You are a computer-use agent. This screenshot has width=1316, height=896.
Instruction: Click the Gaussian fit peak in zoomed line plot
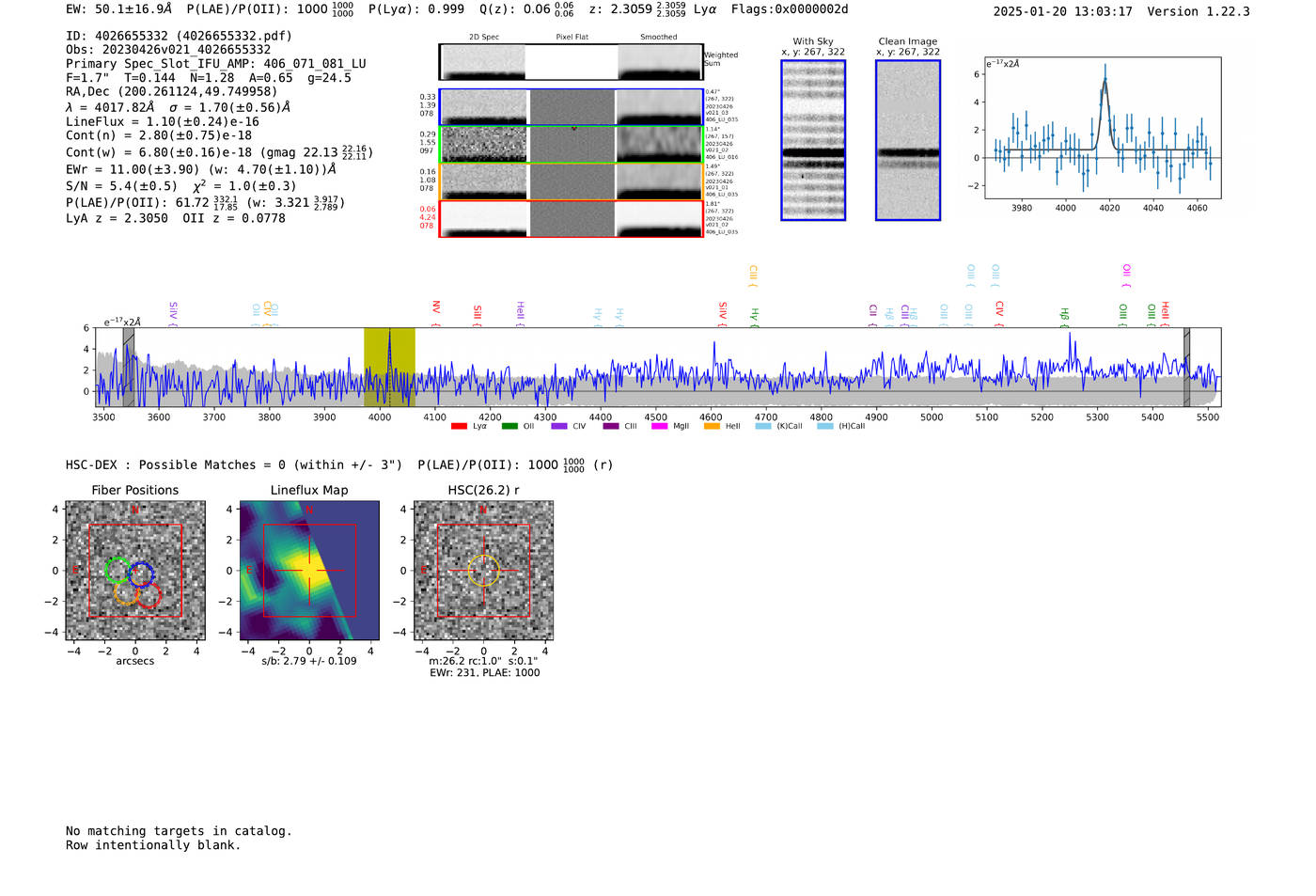click(x=1104, y=81)
